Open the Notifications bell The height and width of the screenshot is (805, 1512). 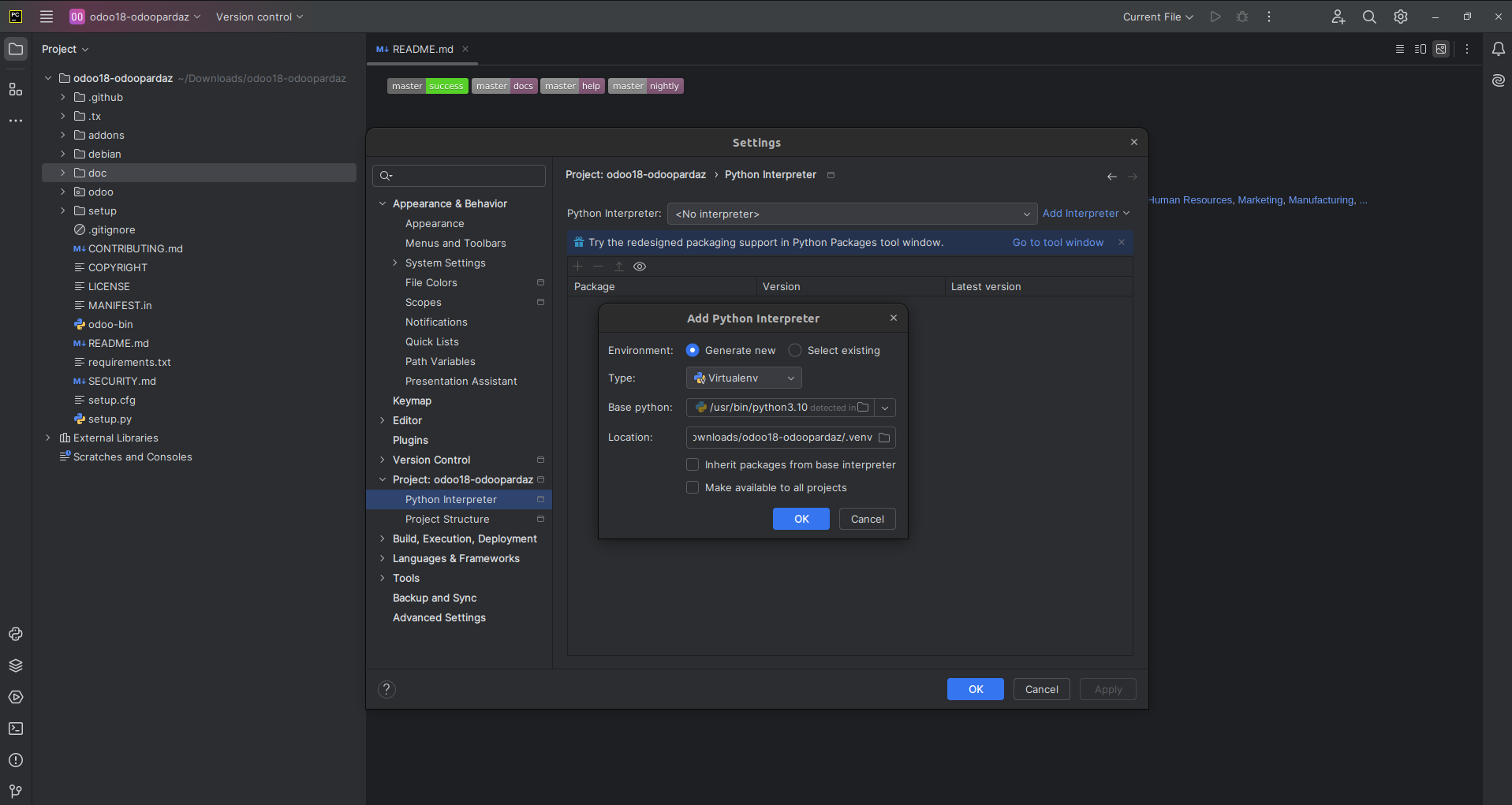pos(1498,49)
